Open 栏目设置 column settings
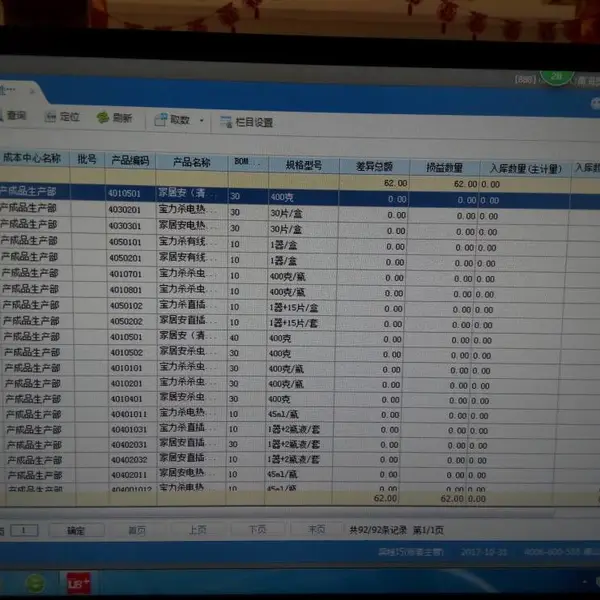The width and height of the screenshot is (600, 600). tap(246, 122)
